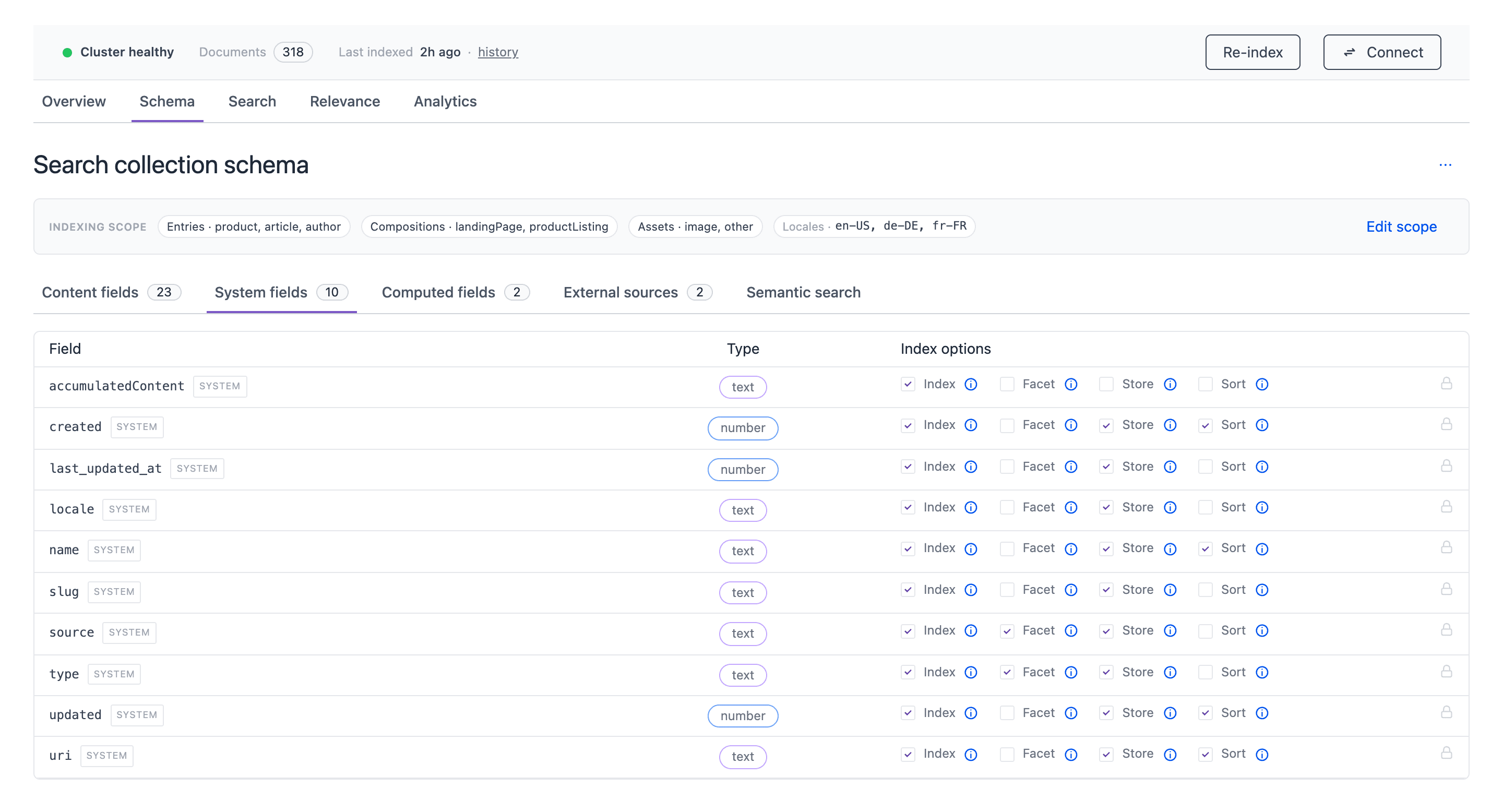The height and width of the screenshot is (812, 1503).
Task: Toggle Store checkbox for last_updated_at field
Action: click(1106, 467)
